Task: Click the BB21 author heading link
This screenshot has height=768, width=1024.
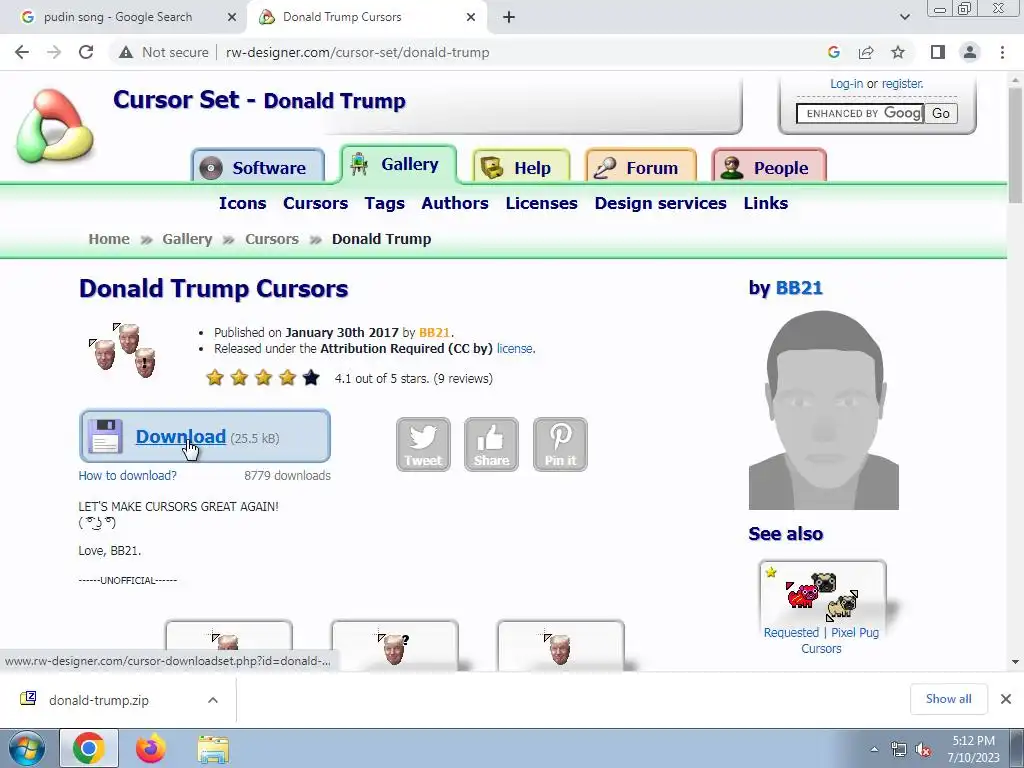Action: [799, 288]
